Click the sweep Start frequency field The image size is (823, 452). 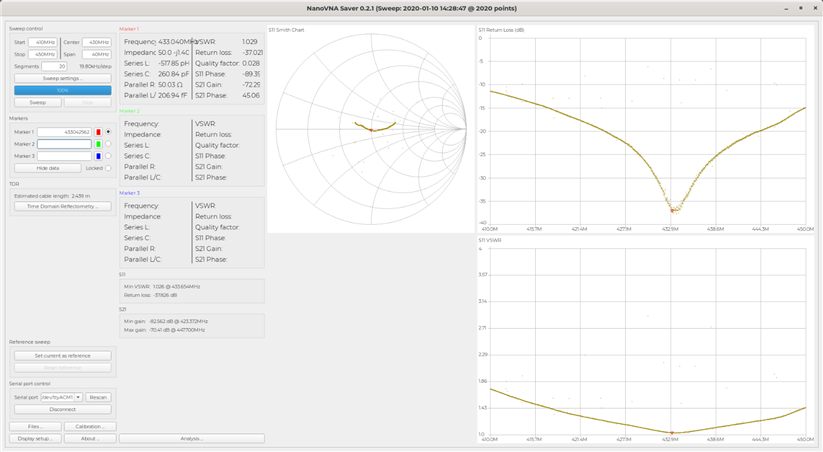pos(44,43)
